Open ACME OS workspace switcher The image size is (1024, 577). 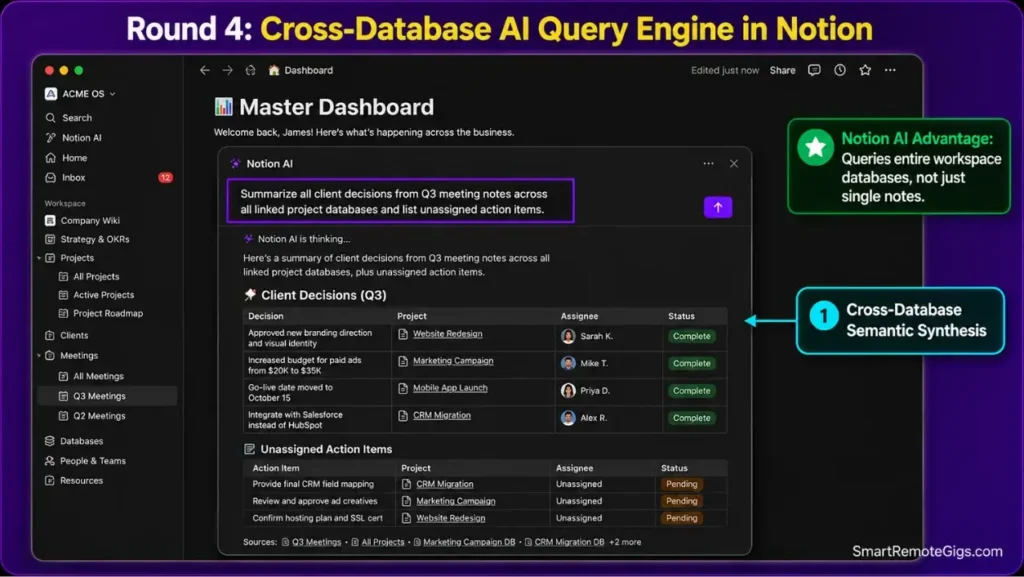pos(80,93)
